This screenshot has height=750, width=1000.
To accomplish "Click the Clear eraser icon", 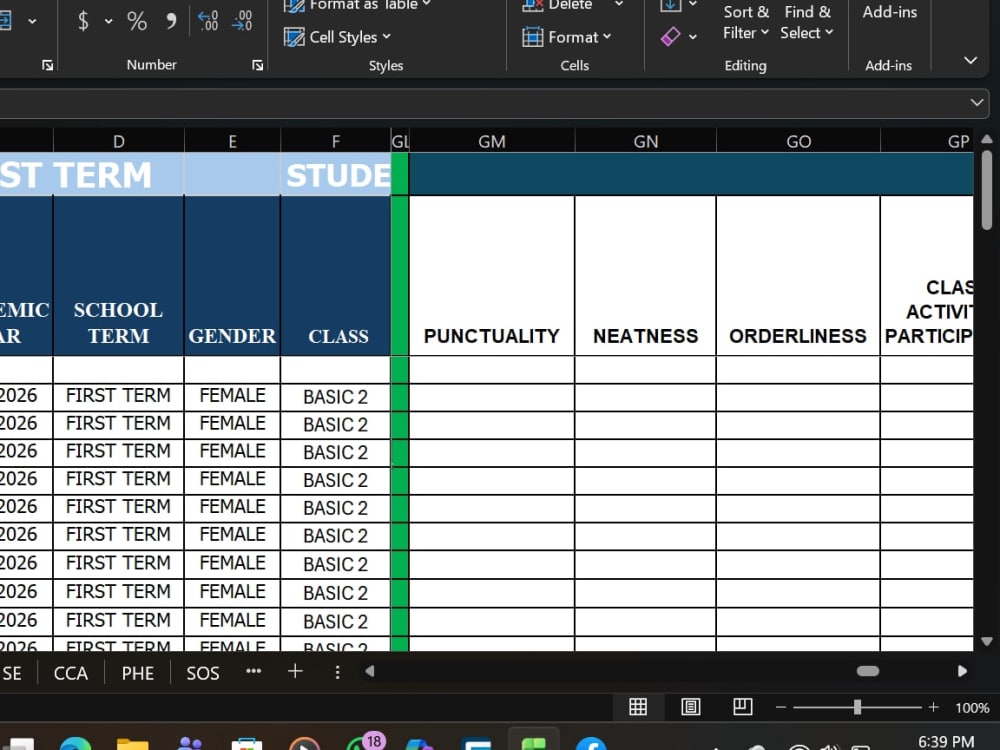I will pos(670,36).
